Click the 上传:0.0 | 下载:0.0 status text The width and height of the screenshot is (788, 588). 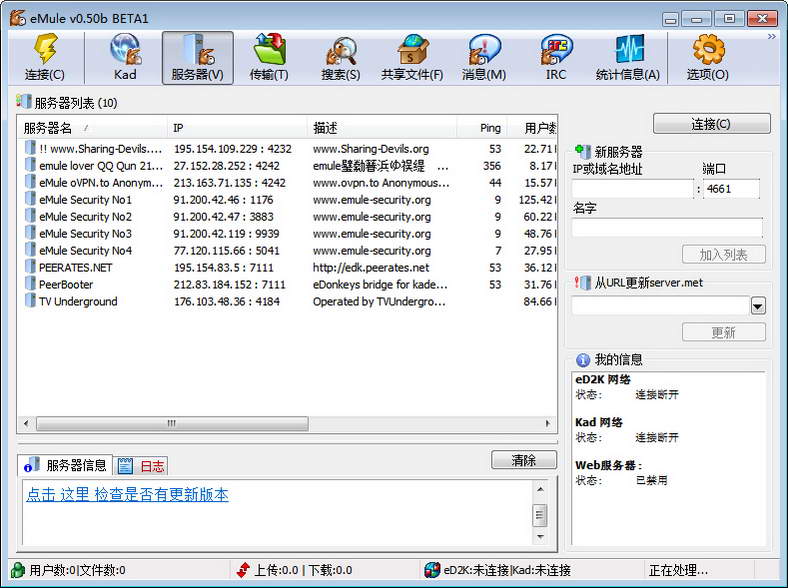(303, 570)
